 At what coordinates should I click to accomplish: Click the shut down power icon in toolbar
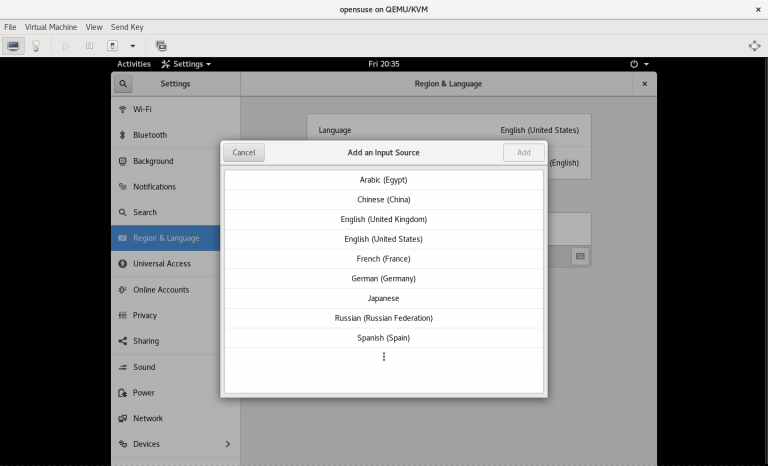point(112,46)
